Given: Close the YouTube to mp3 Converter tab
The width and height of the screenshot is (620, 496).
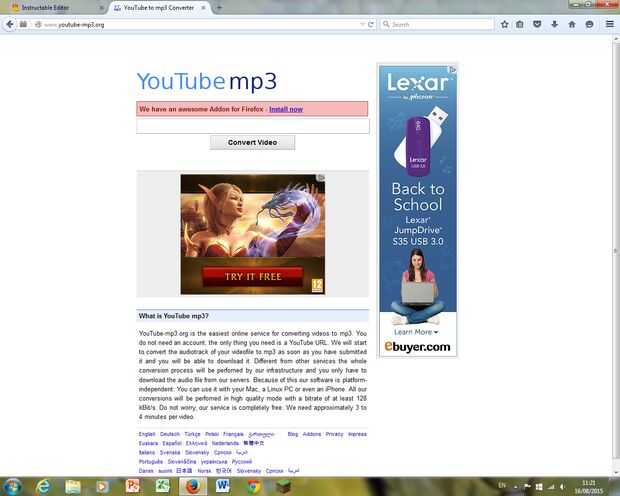Looking at the screenshot, I should [204, 8].
